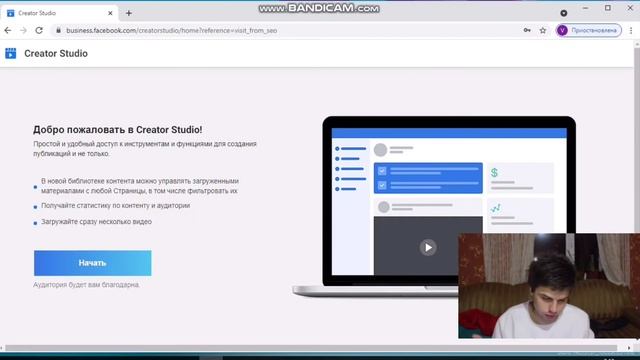Reload the page with refresh icon

39,30
